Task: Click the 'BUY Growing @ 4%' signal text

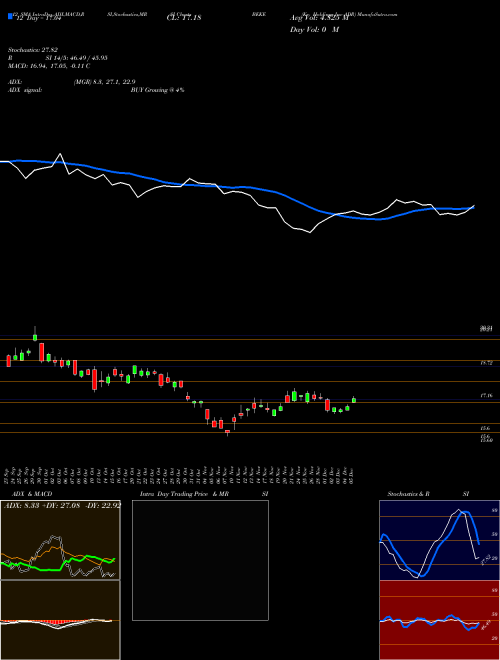Action: (157, 90)
